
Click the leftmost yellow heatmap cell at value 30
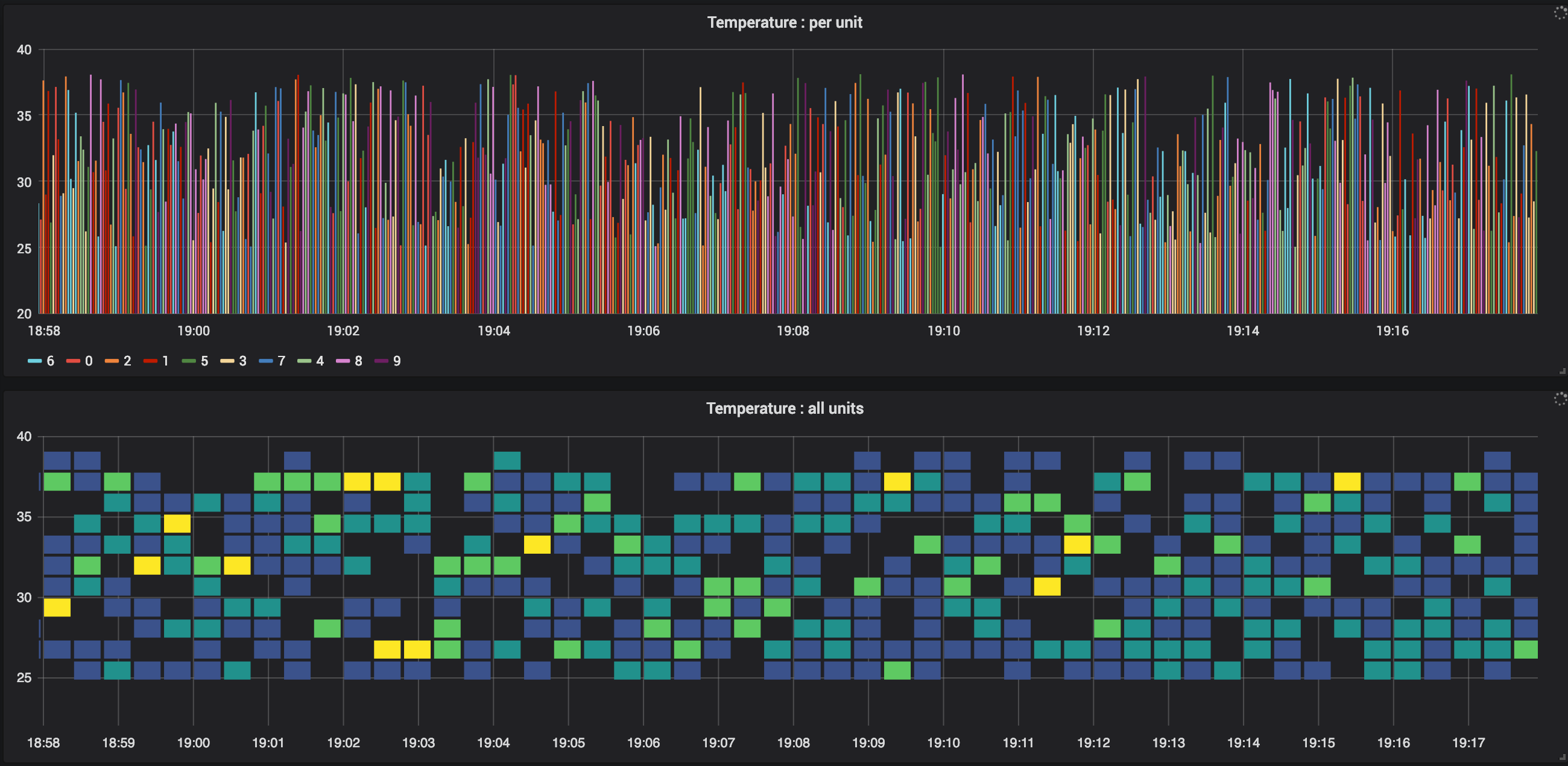point(57,607)
